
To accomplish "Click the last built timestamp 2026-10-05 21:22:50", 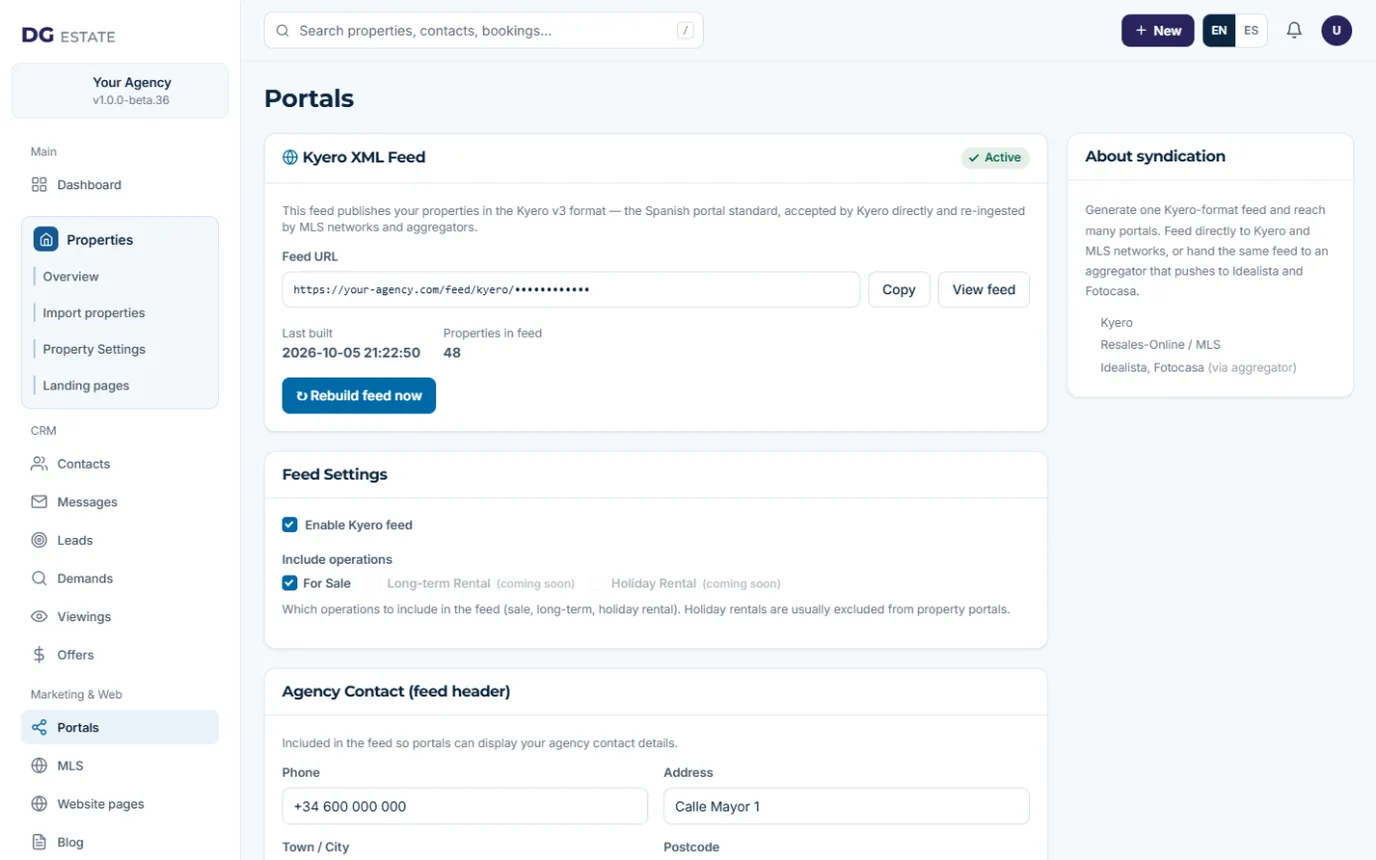I will pos(351,352).
